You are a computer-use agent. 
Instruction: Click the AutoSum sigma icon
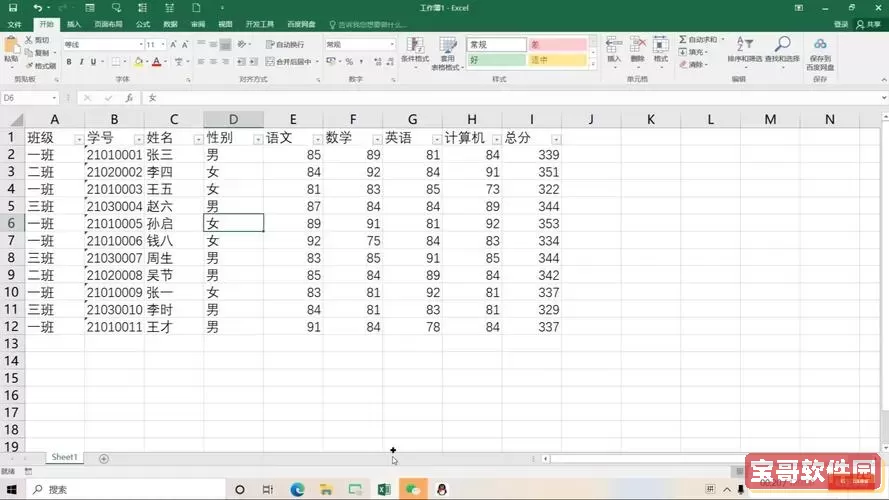tap(683, 40)
